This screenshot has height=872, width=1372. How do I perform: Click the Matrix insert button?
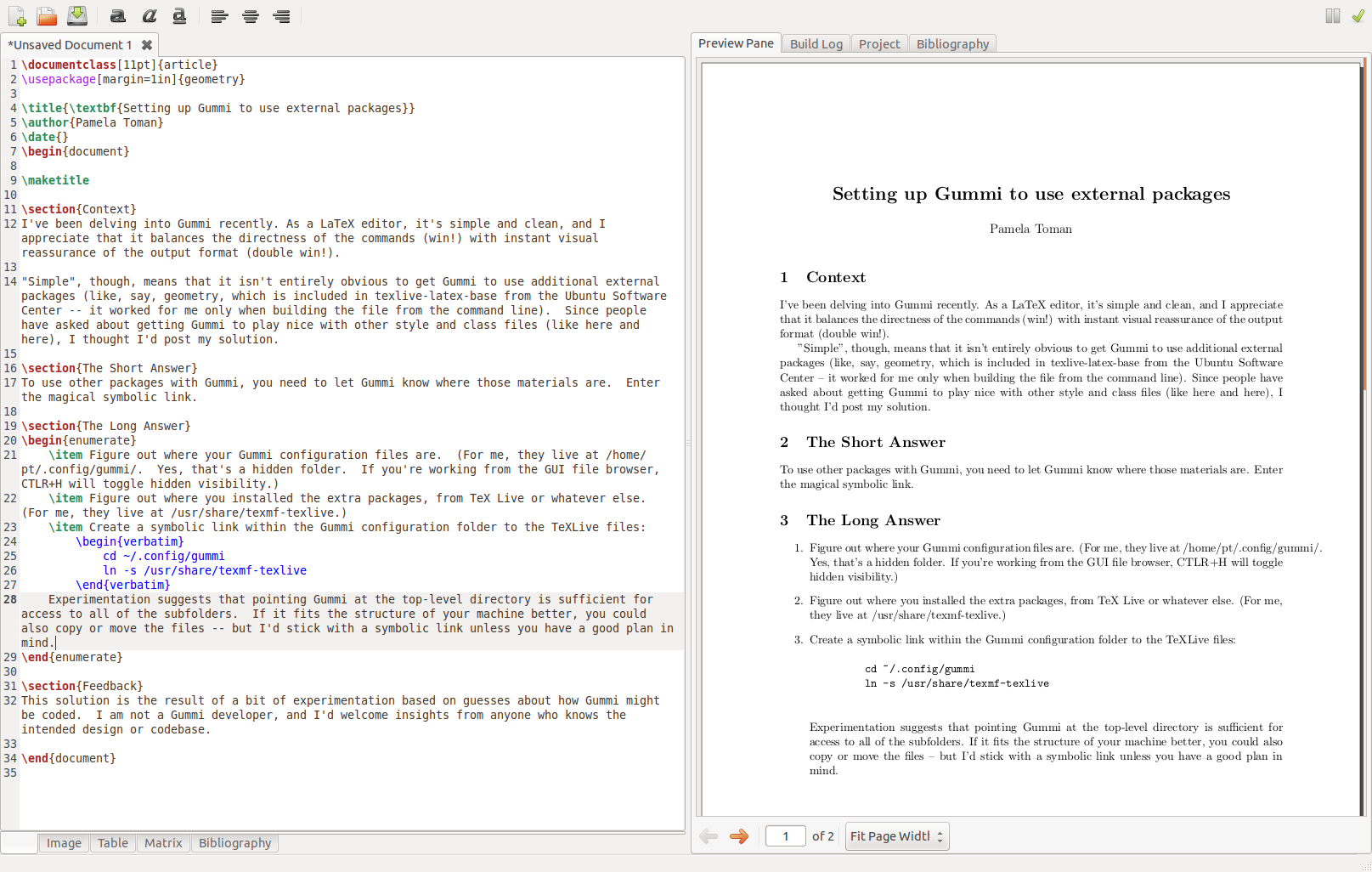point(163,843)
